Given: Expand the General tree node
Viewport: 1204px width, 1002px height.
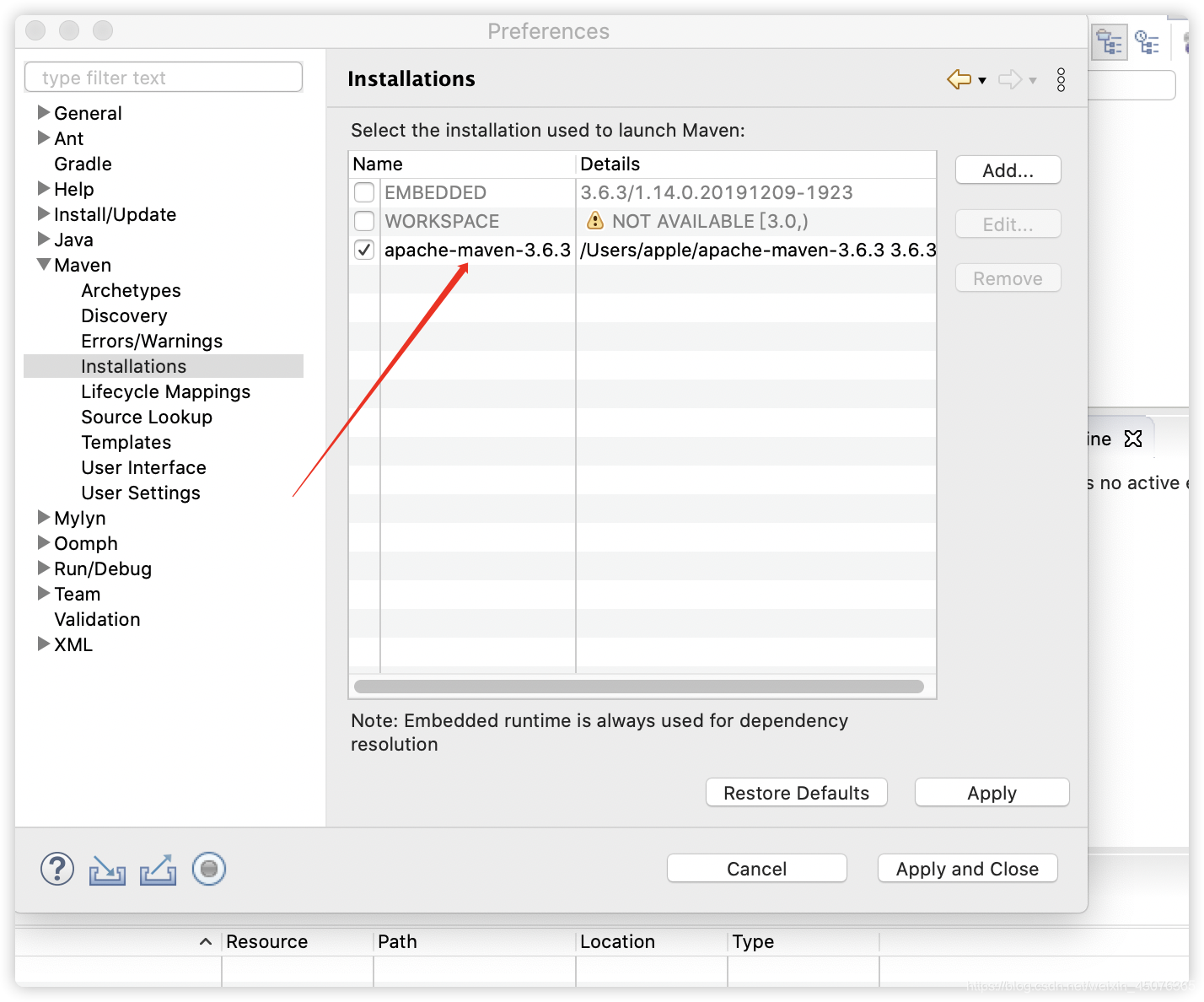Looking at the screenshot, I should click(44, 112).
